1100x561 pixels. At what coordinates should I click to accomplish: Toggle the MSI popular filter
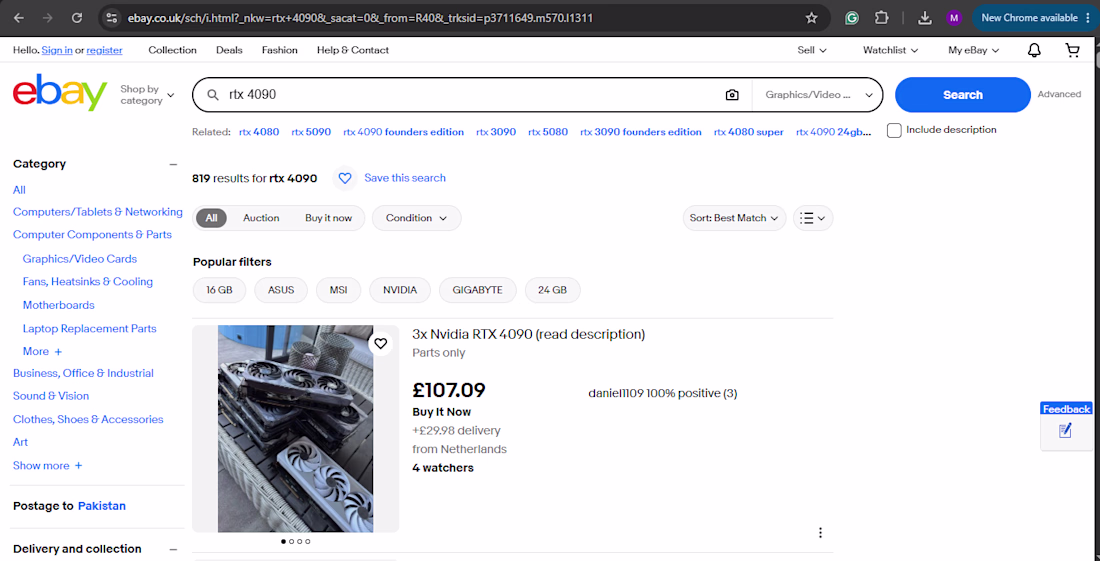[338, 290]
